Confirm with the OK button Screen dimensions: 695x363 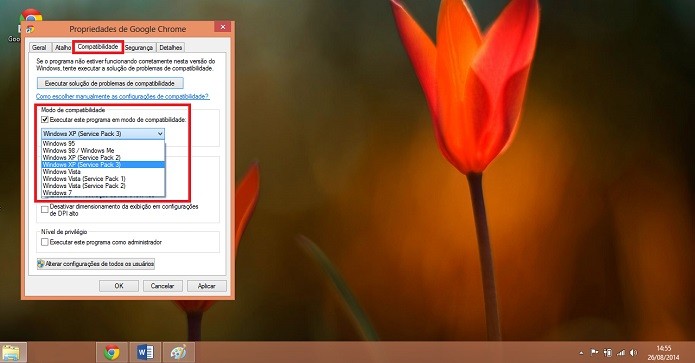[119, 286]
